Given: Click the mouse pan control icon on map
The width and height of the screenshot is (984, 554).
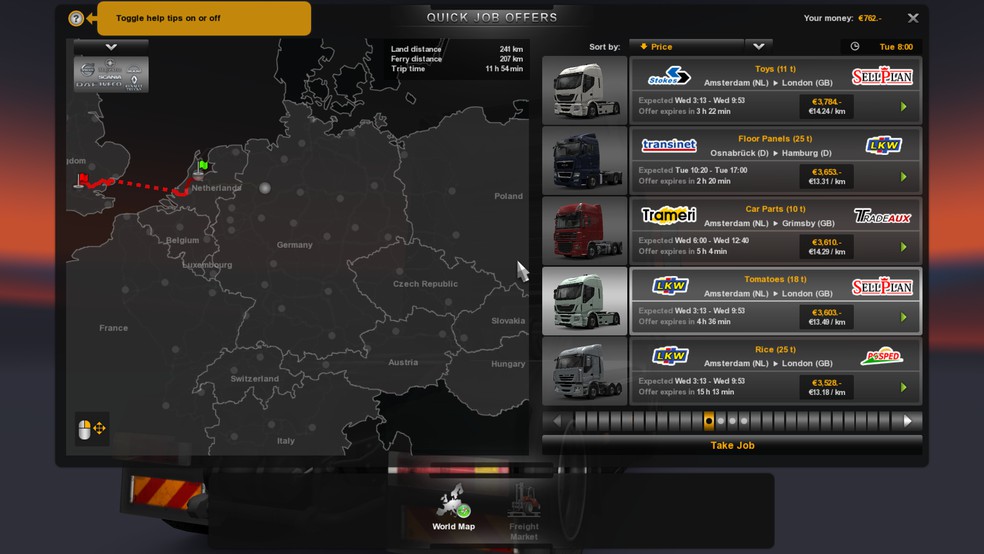Looking at the screenshot, I should (92, 429).
